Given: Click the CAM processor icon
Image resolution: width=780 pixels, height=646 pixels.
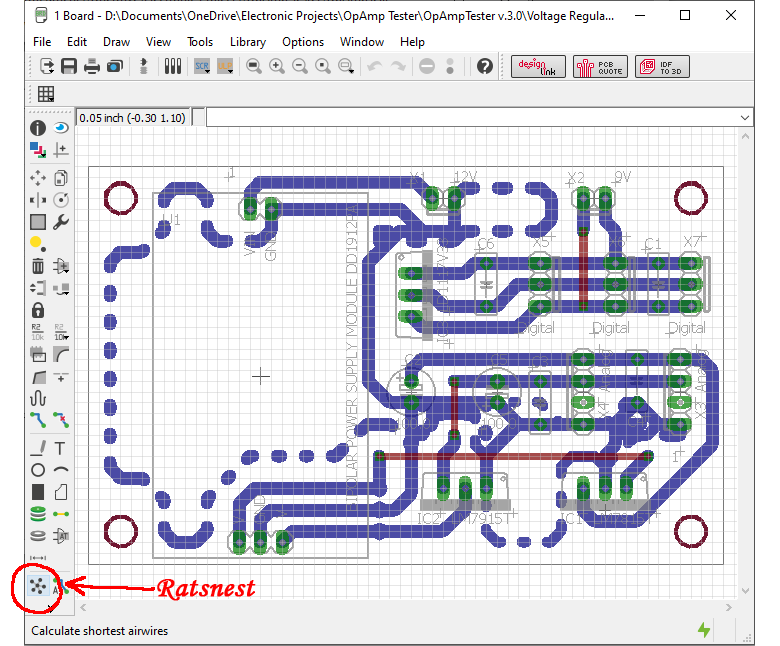Looking at the screenshot, I should pyautogui.click(x=115, y=66).
